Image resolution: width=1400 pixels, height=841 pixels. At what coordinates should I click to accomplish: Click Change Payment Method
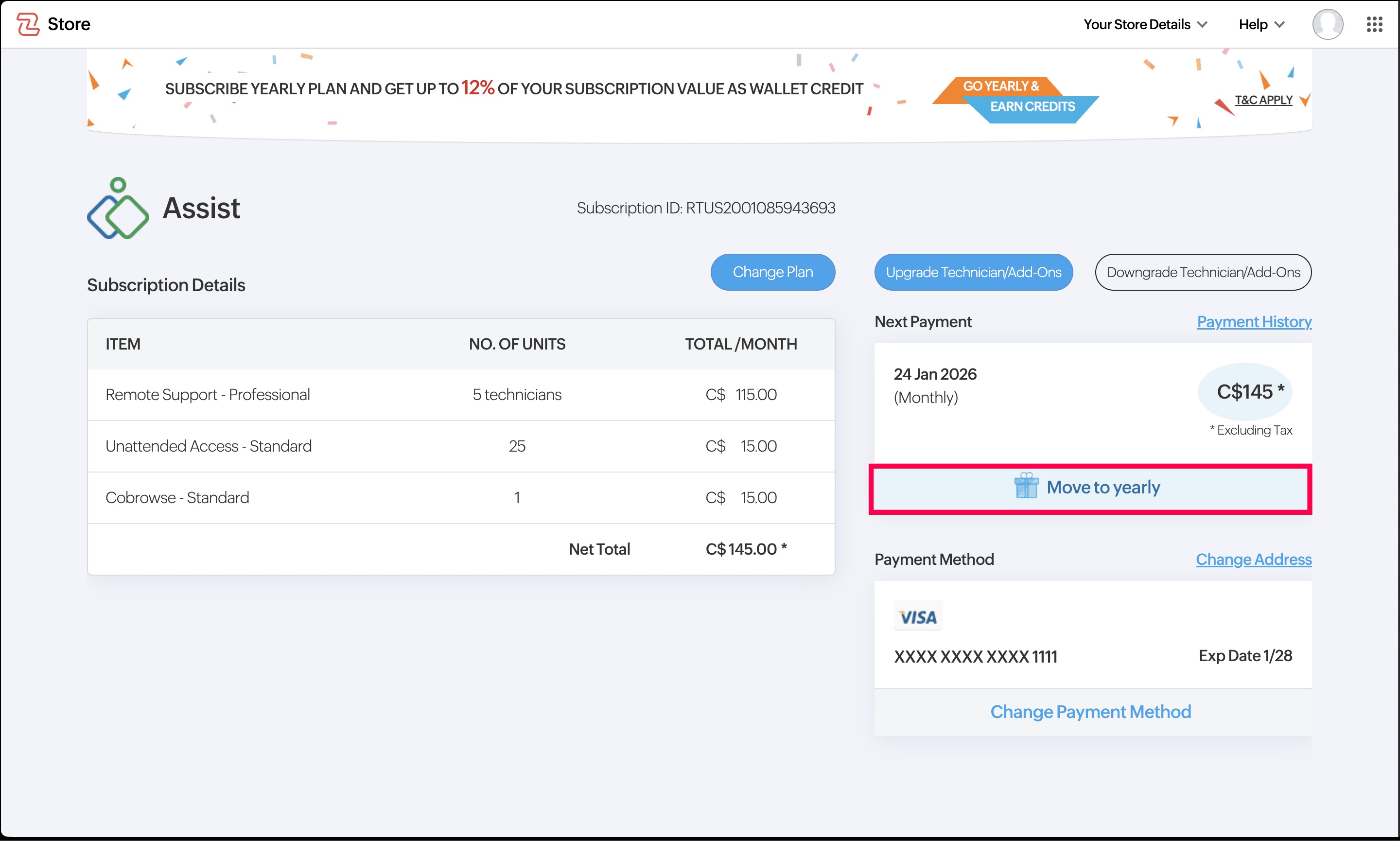pyautogui.click(x=1090, y=712)
